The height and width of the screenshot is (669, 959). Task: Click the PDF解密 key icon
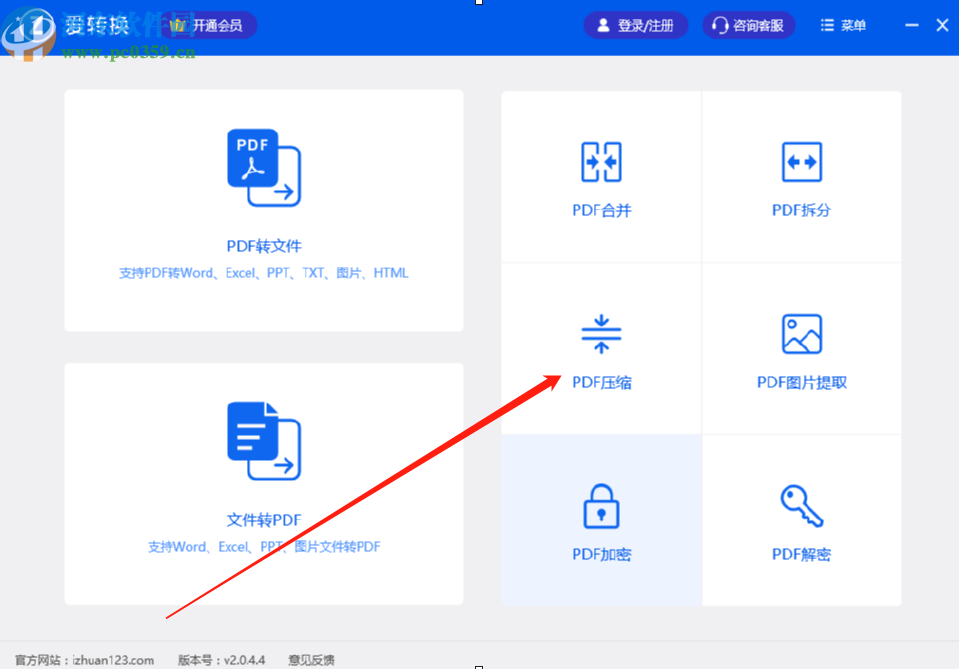coord(802,506)
